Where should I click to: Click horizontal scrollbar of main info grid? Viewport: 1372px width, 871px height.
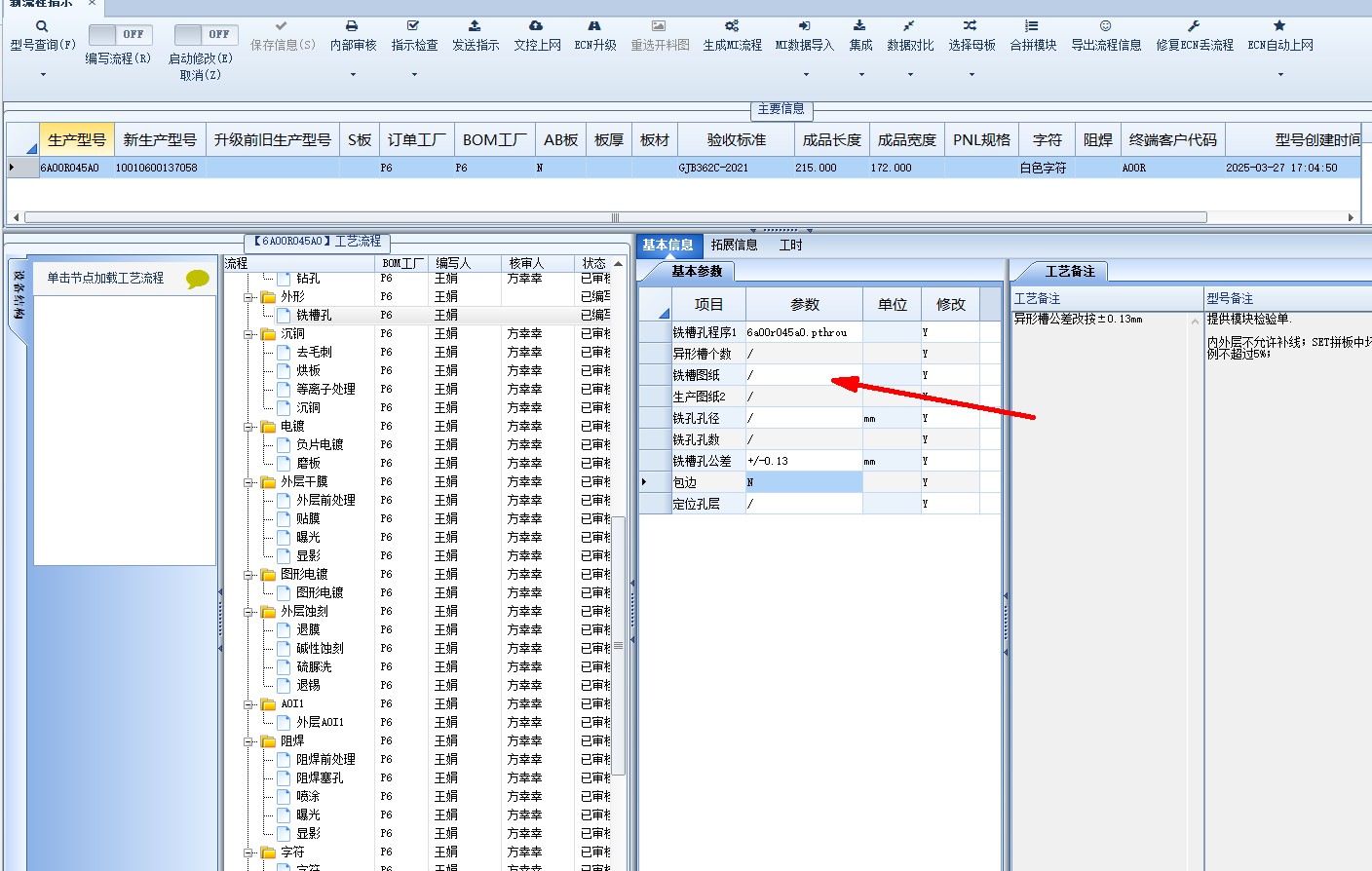[615, 217]
